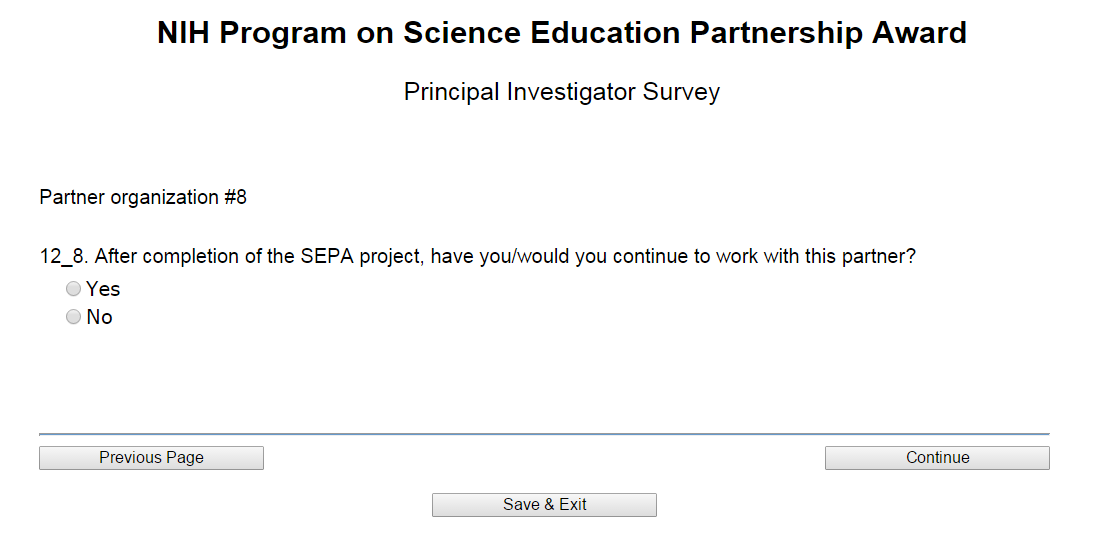Choose the second radio option under question 12_8
Screen dimensions: 1096x549
click(x=73, y=317)
